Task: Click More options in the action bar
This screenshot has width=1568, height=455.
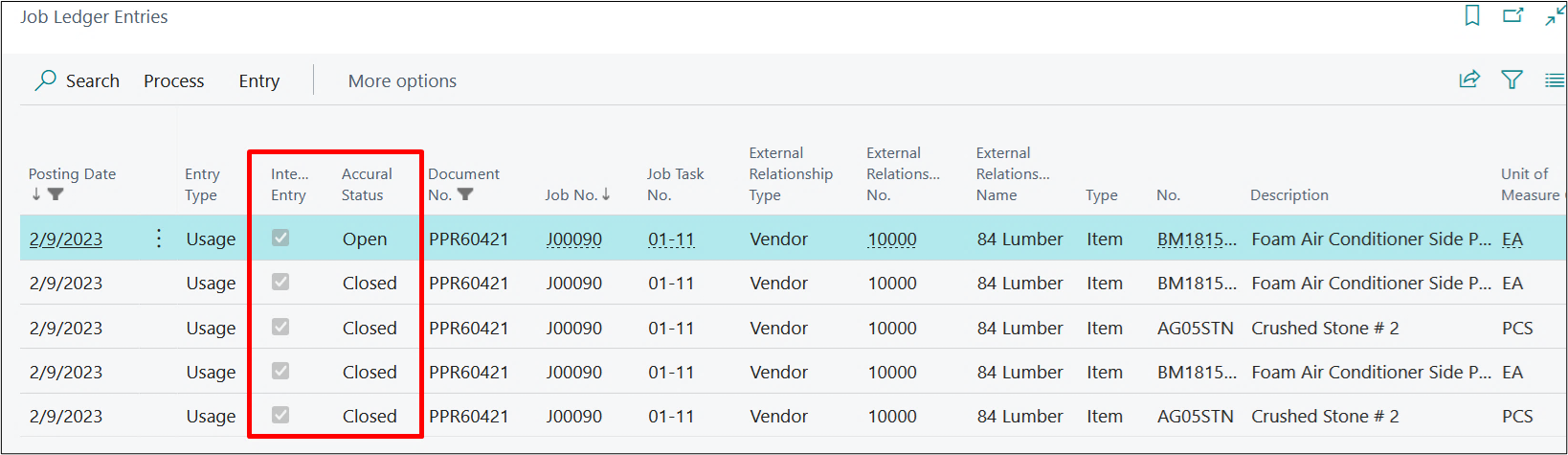Action: point(402,81)
